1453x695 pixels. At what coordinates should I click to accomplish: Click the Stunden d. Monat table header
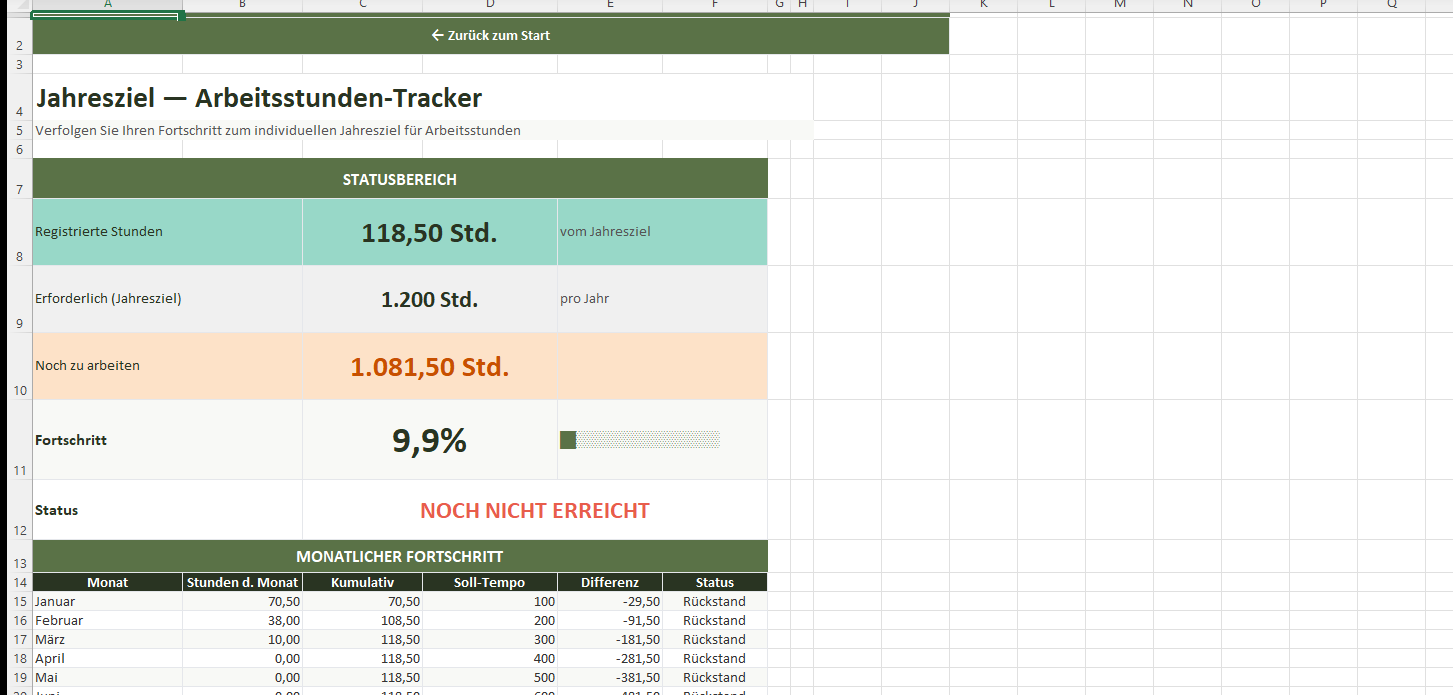(242, 582)
